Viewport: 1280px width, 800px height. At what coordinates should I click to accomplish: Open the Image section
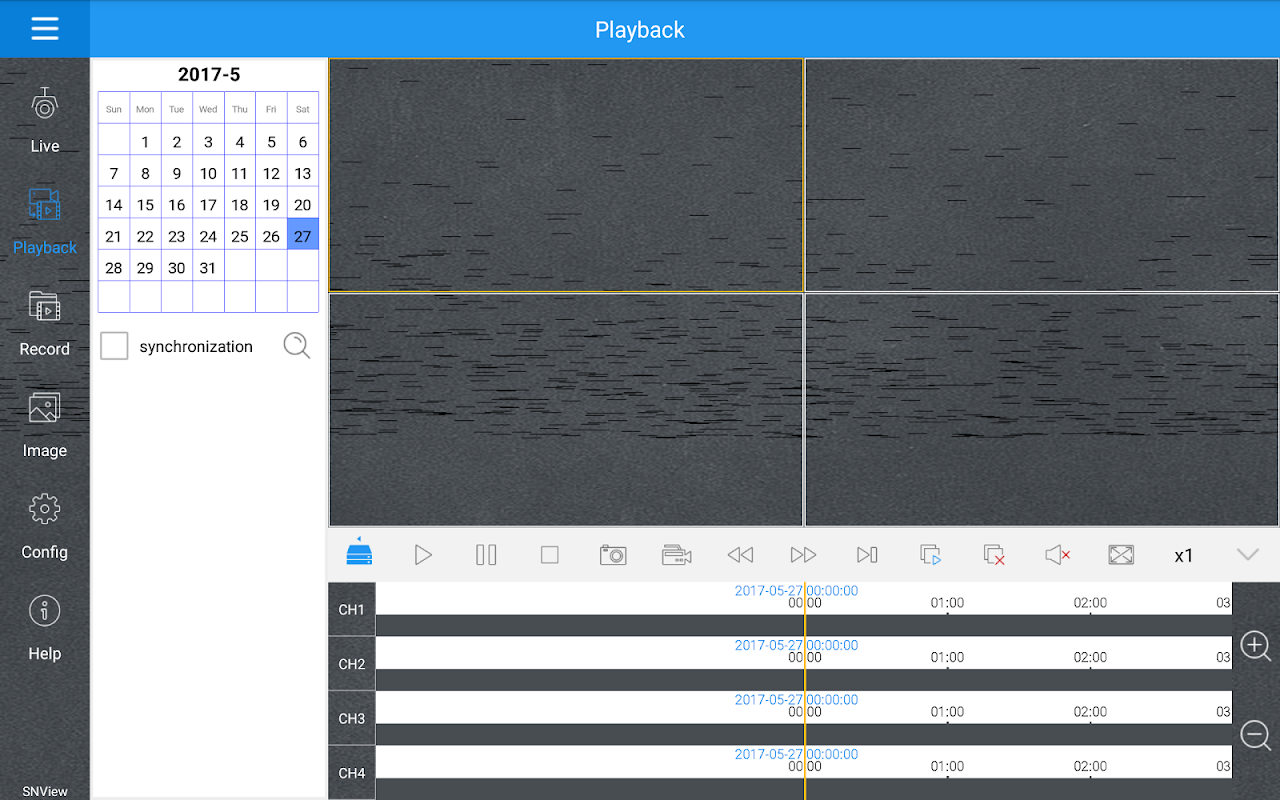(x=44, y=425)
